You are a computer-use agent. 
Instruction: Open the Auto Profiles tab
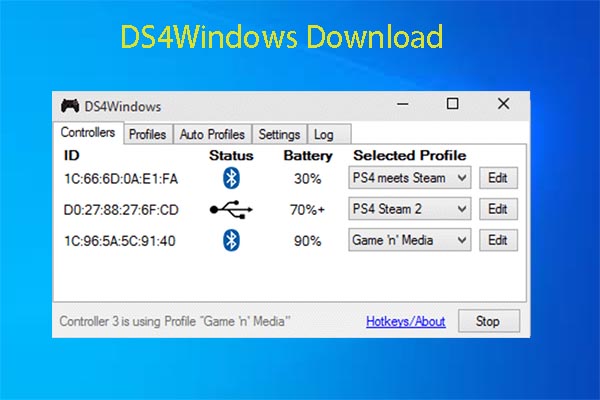pyautogui.click(x=212, y=134)
